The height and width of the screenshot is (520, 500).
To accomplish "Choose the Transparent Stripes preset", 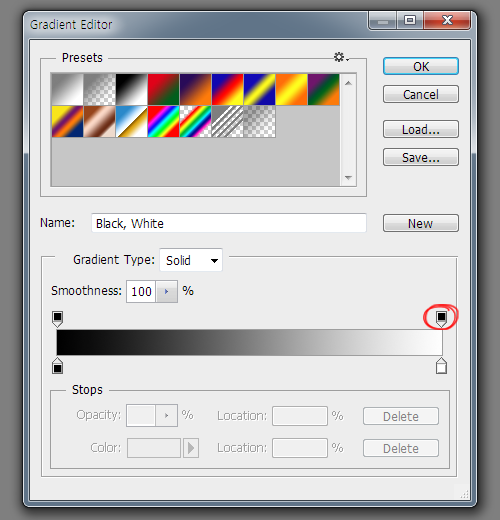I will (x=227, y=121).
